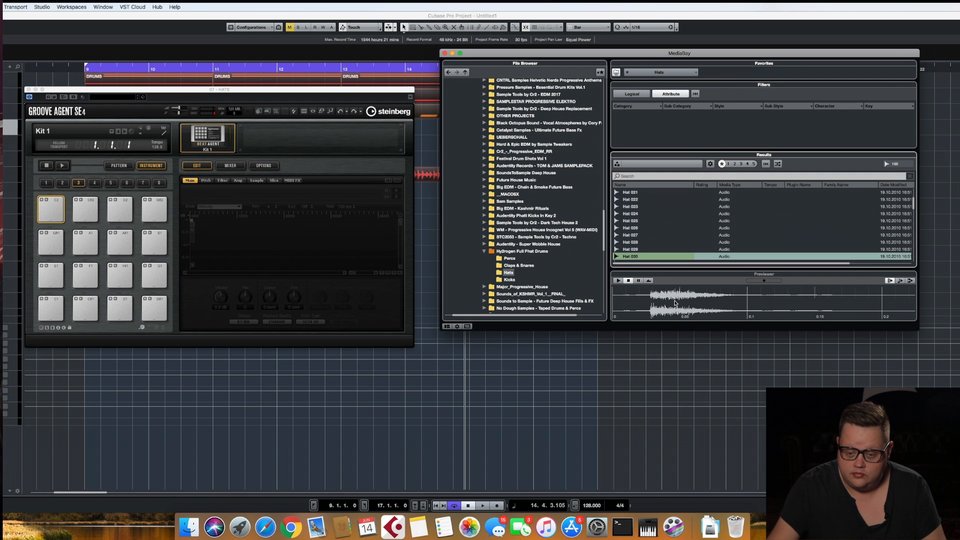This screenshot has width=960, height=540.
Task: Switch filters to Logical mode
Action: coord(632,94)
